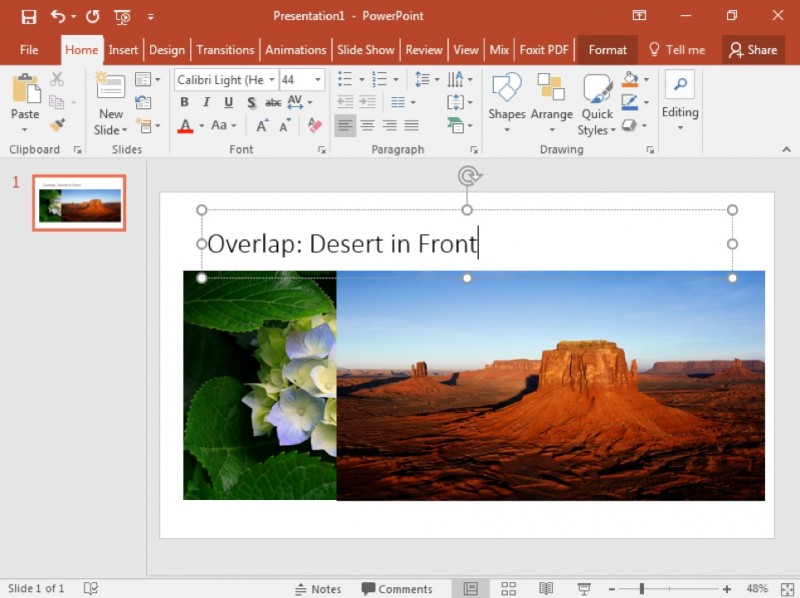Click the Share button
800x598 pixels.
[x=753, y=50]
